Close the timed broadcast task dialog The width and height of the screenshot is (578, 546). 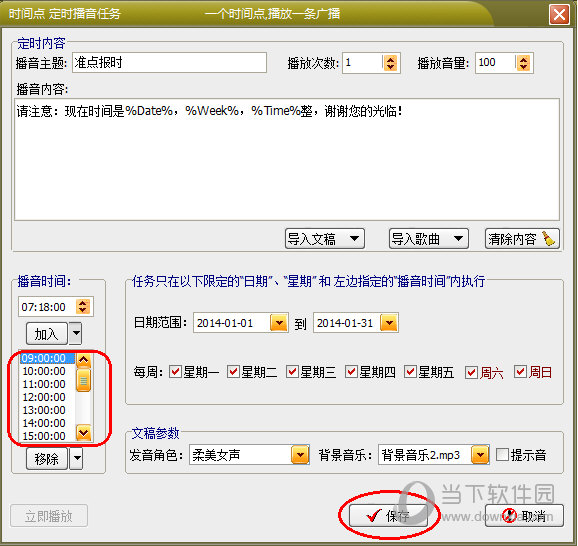click(x=559, y=15)
